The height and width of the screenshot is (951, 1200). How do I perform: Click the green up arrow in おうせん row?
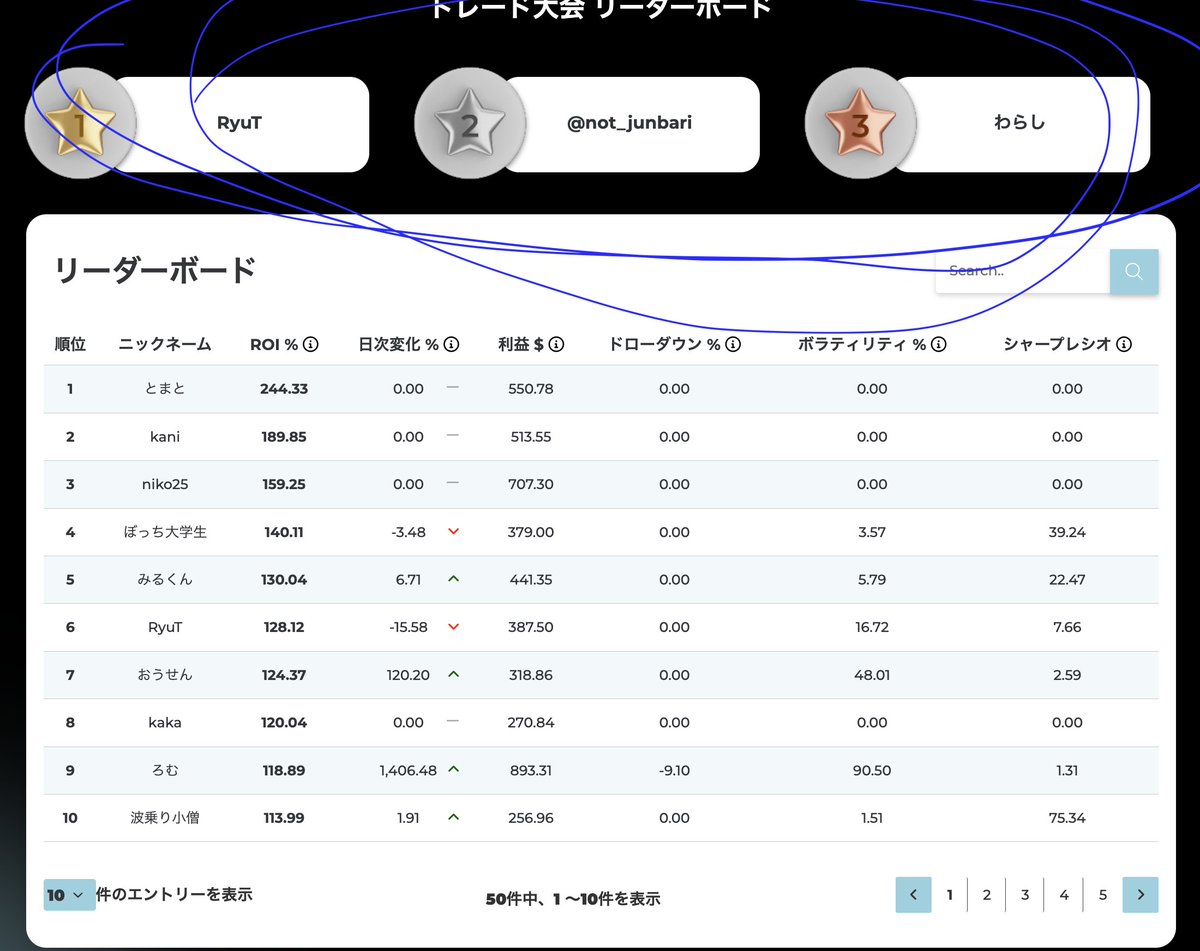point(453,675)
